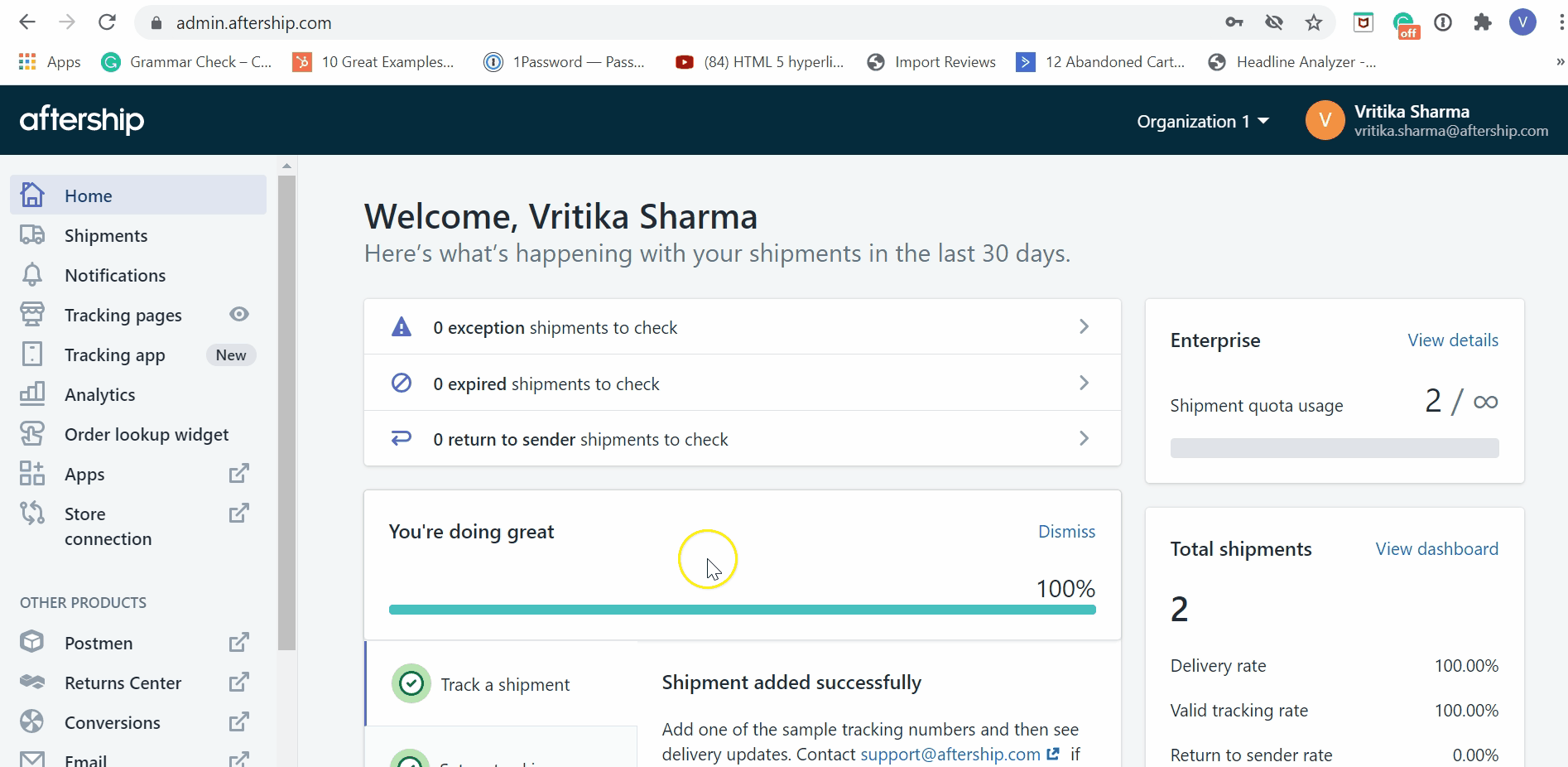Click the Home house icon in sidebar
1568x767 pixels.
(32, 195)
